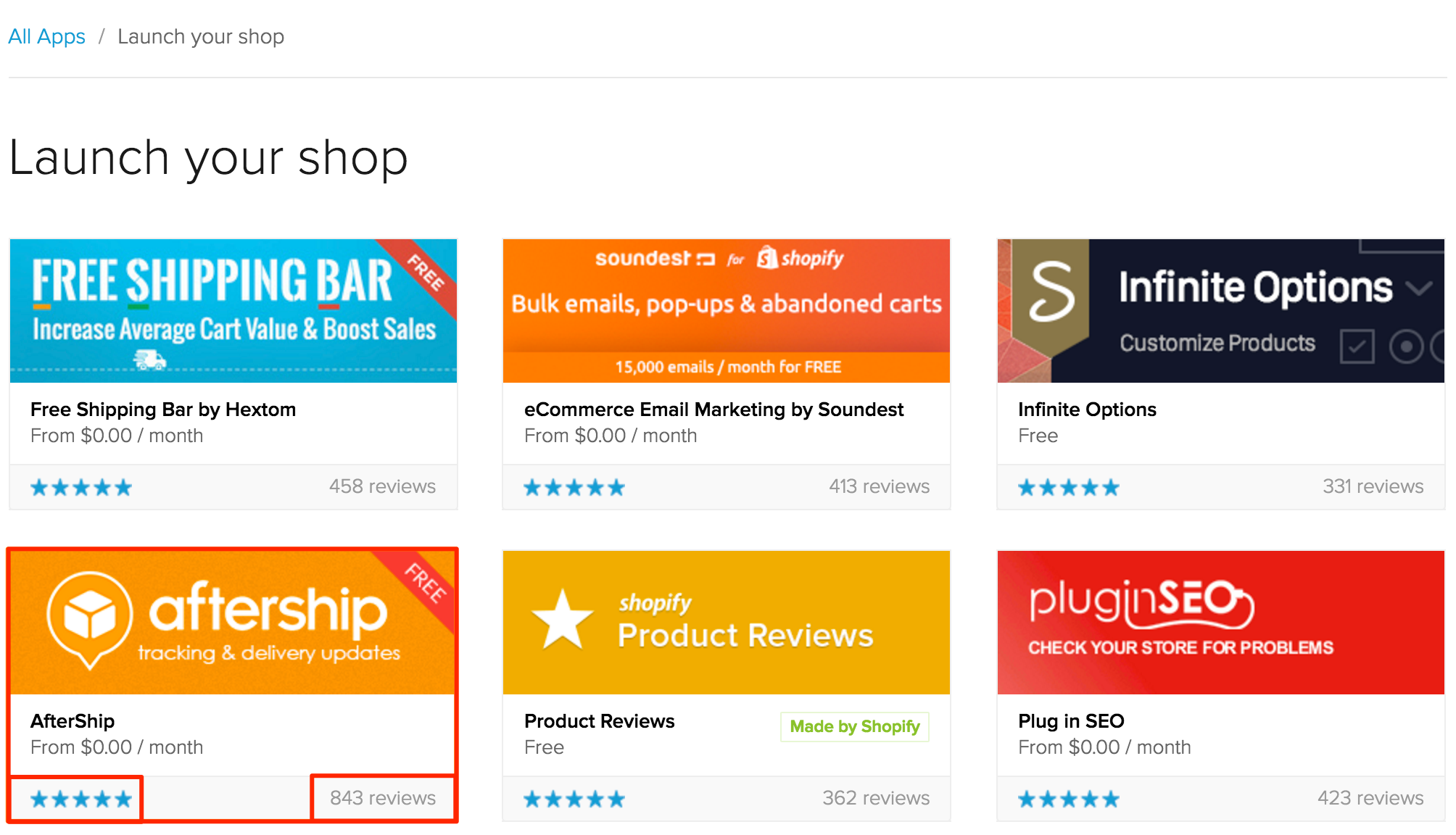The height and width of the screenshot is (835, 1456).
Task: Open the Free Shipping Bar banner image
Action: 233,310
